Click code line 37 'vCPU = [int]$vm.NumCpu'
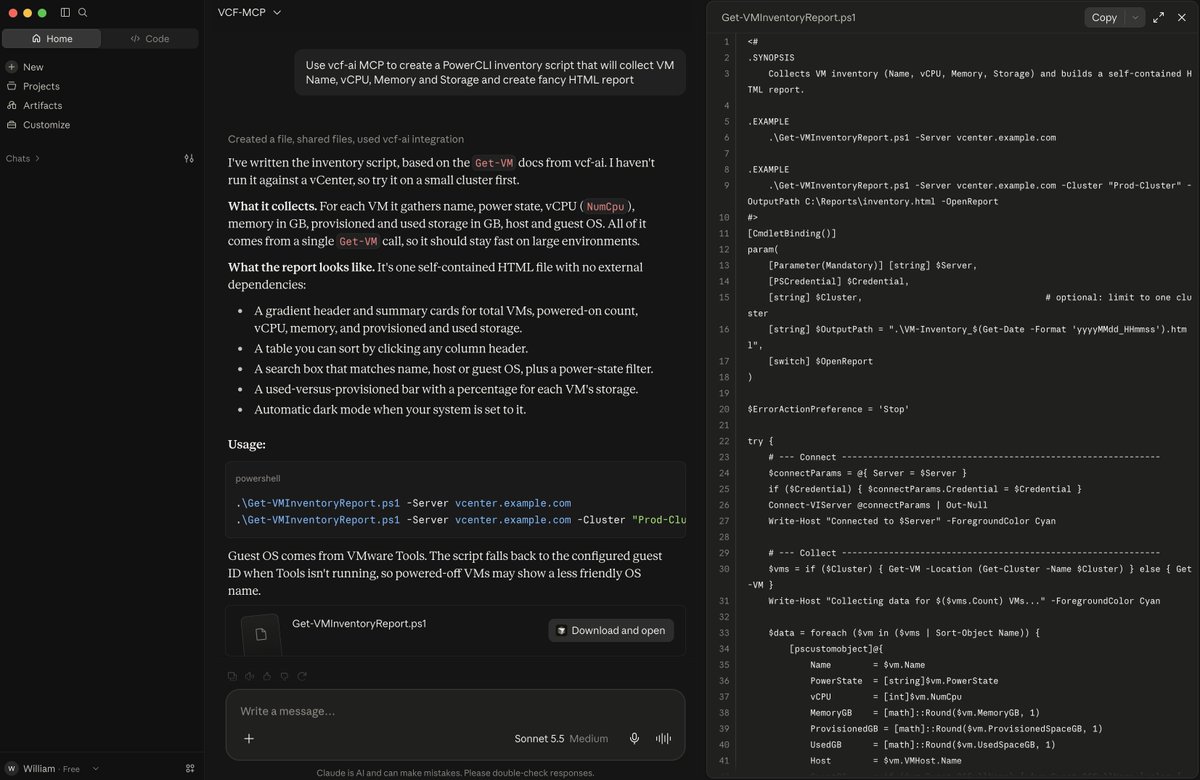The width and height of the screenshot is (1200, 780). pos(886,697)
